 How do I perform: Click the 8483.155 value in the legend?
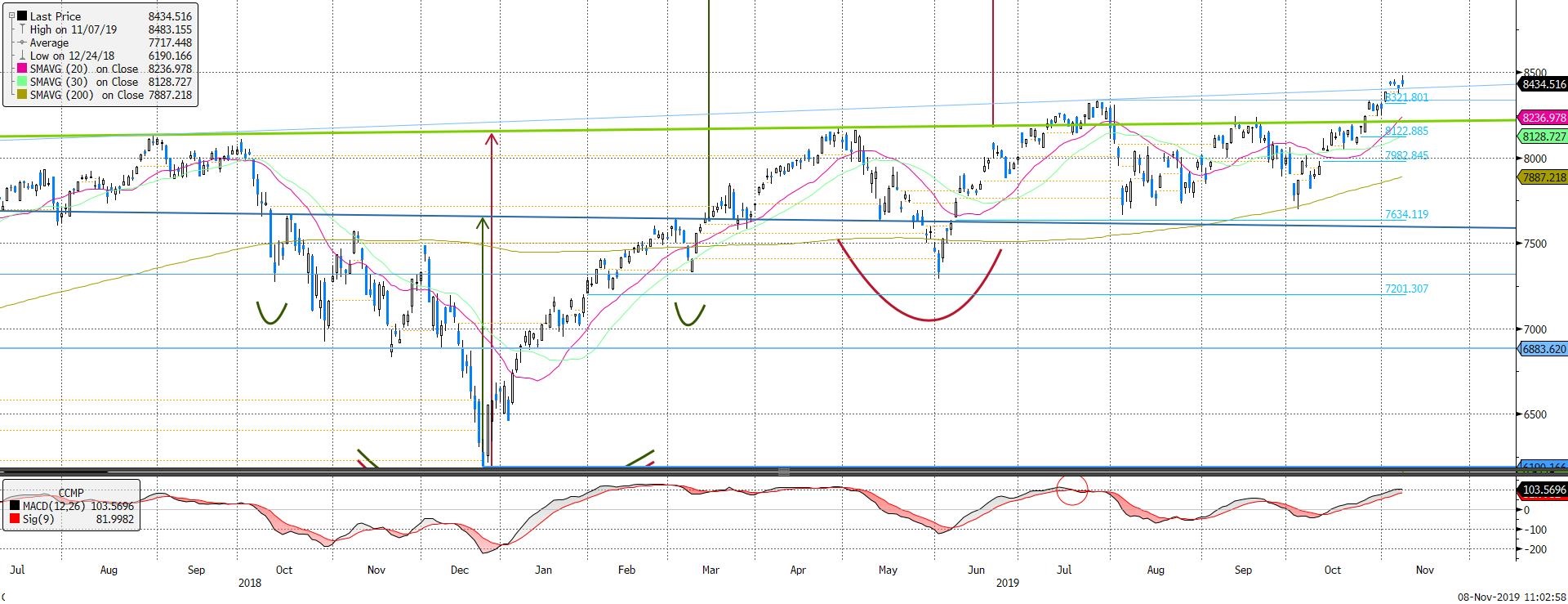(170, 29)
